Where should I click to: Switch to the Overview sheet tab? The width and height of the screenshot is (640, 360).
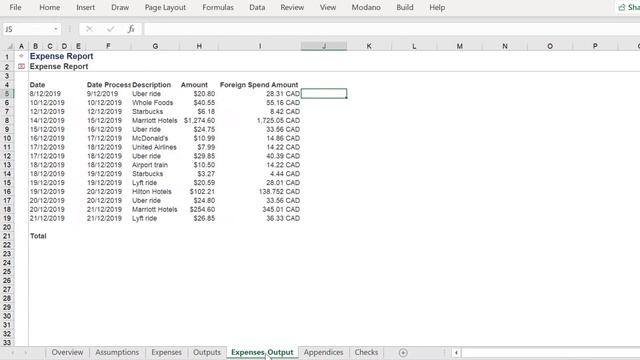click(67, 352)
